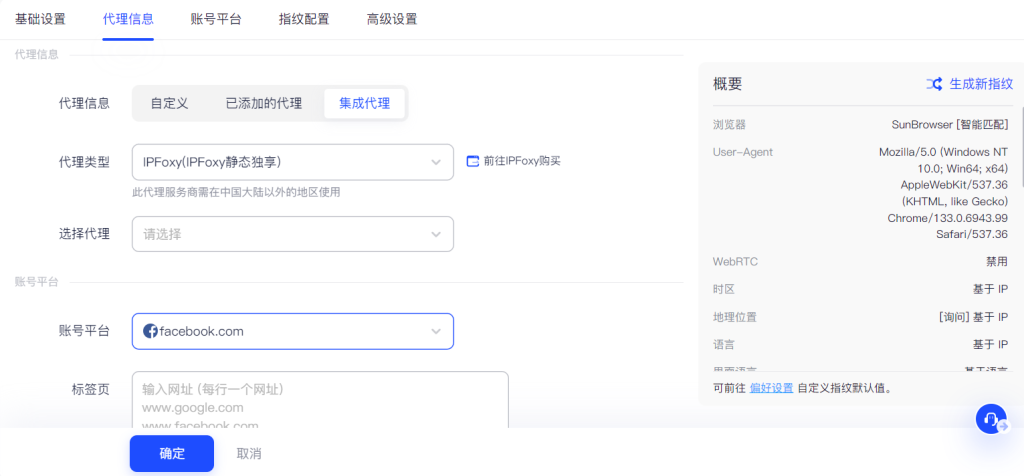Go to the 高级设置 tab
This screenshot has height=476, width=1024.
coord(392,19)
